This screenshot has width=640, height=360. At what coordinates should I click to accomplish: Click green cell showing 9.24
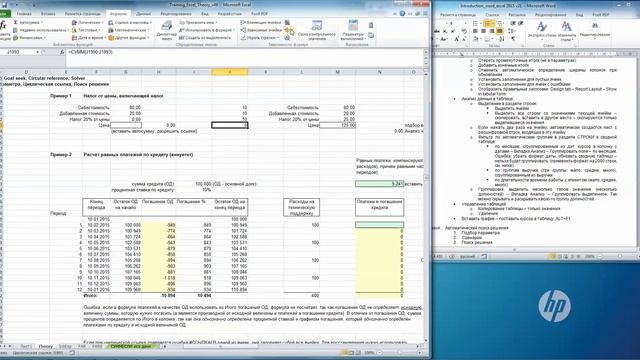tap(380, 184)
